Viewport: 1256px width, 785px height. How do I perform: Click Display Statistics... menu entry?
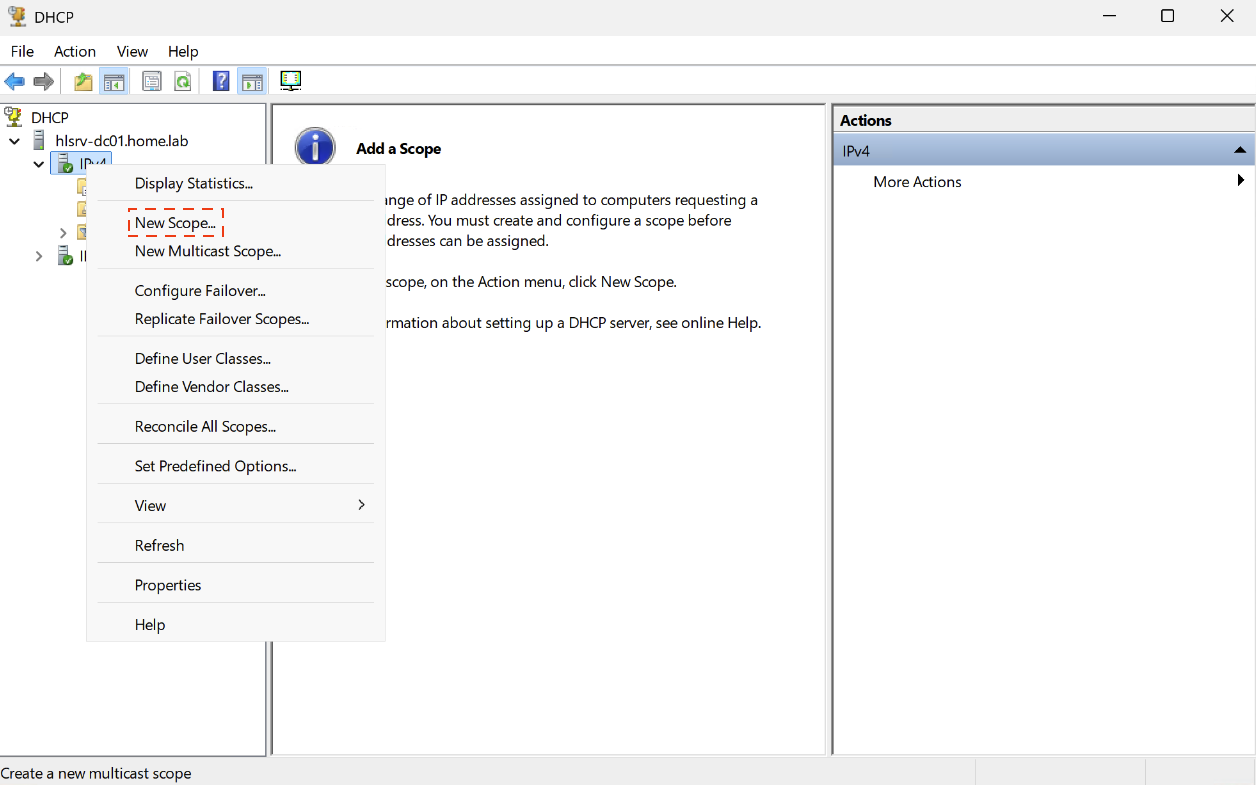coord(194,183)
